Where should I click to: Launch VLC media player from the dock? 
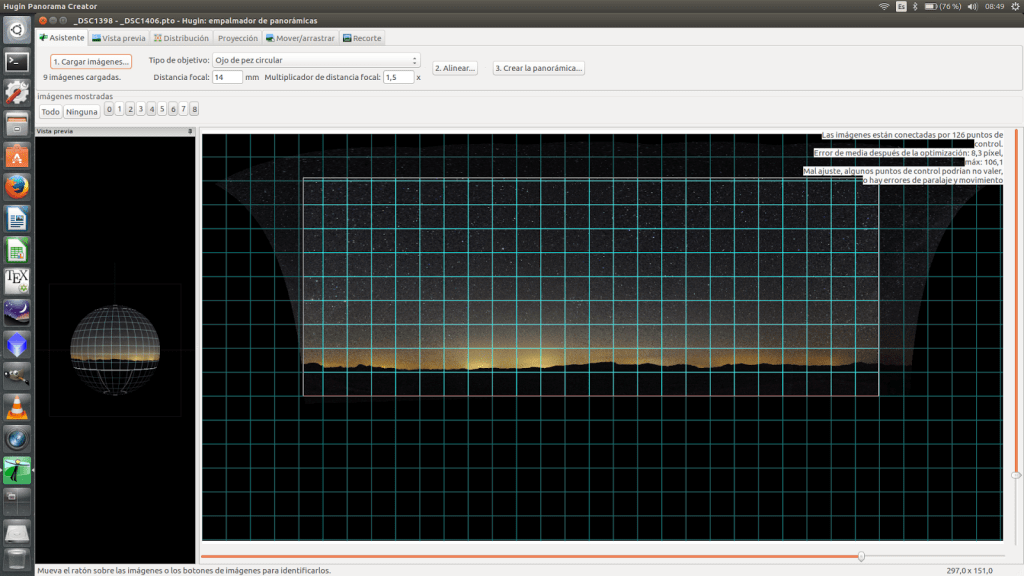pos(17,407)
